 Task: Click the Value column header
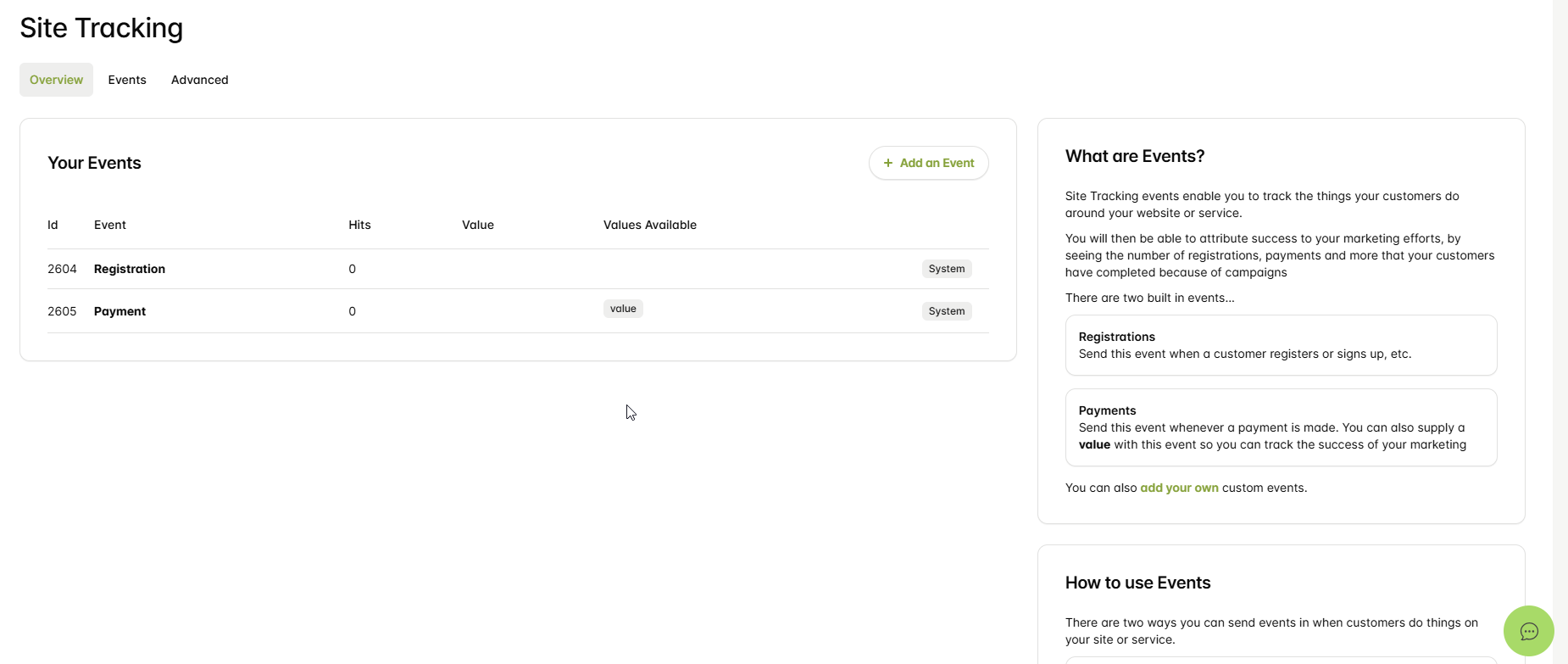tap(478, 225)
